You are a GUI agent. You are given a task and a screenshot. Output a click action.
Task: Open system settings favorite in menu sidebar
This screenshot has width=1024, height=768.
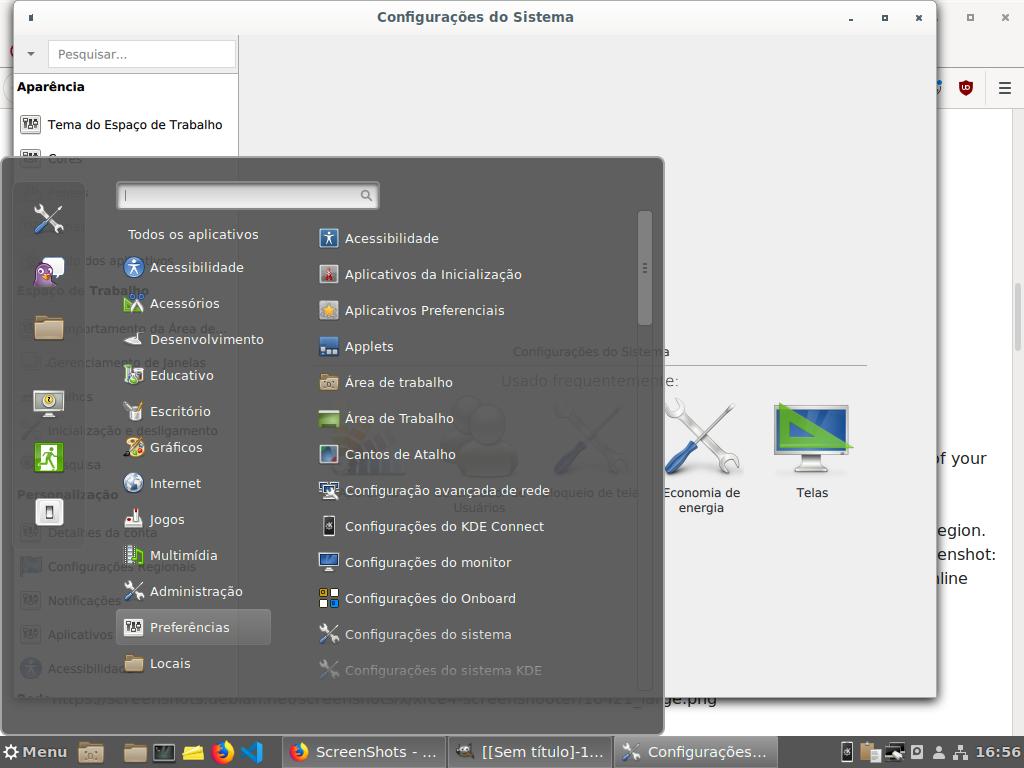coord(49,218)
